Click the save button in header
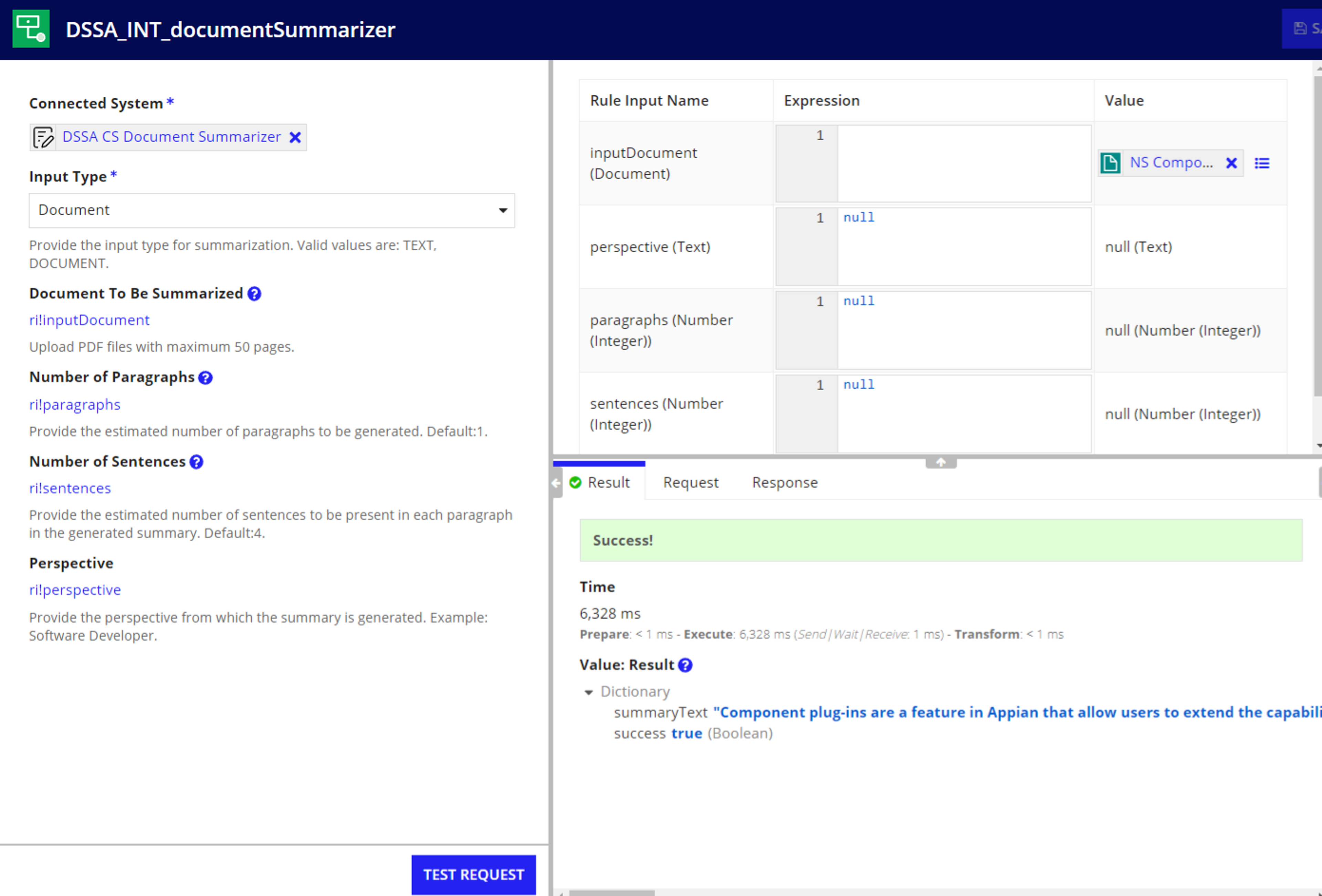 coord(1302,29)
